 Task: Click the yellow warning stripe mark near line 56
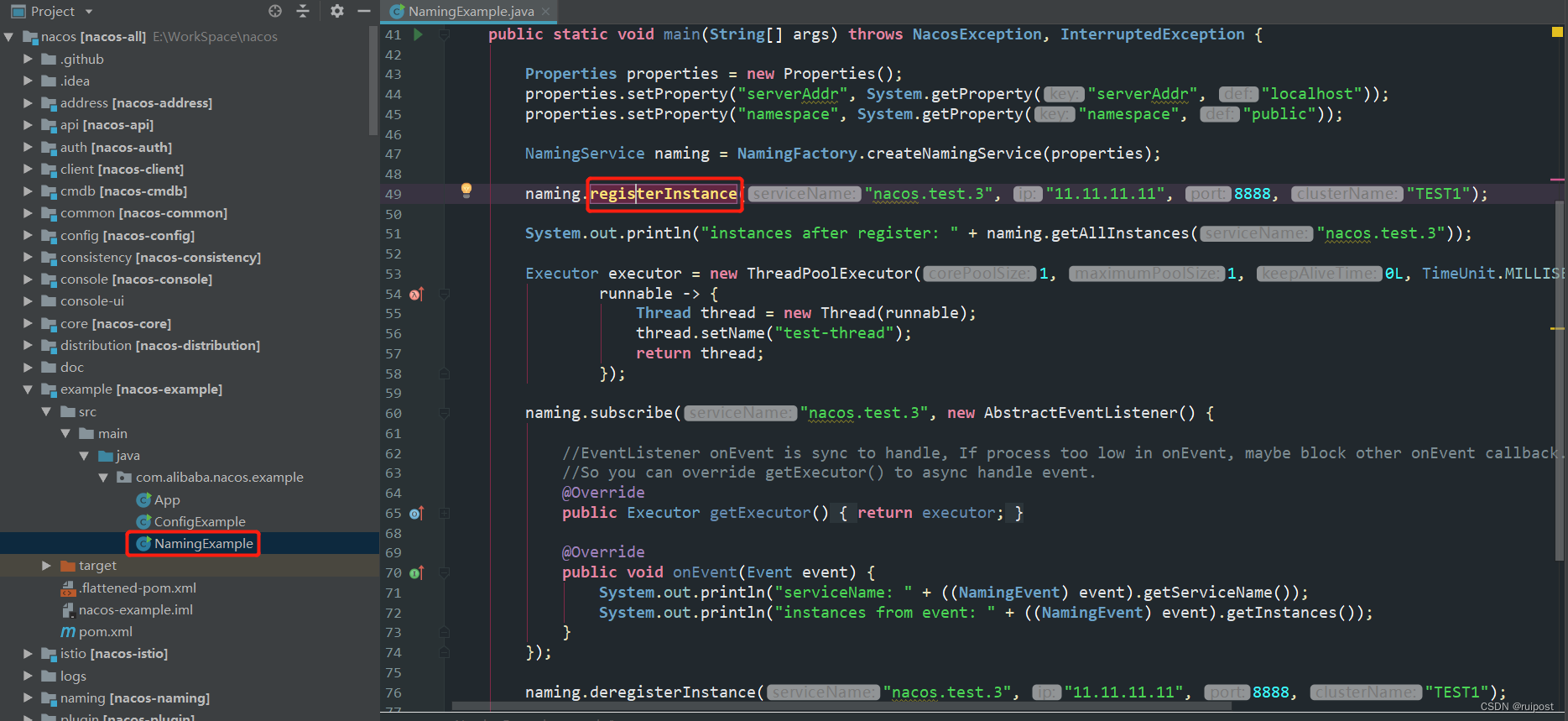coord(1557,328)
